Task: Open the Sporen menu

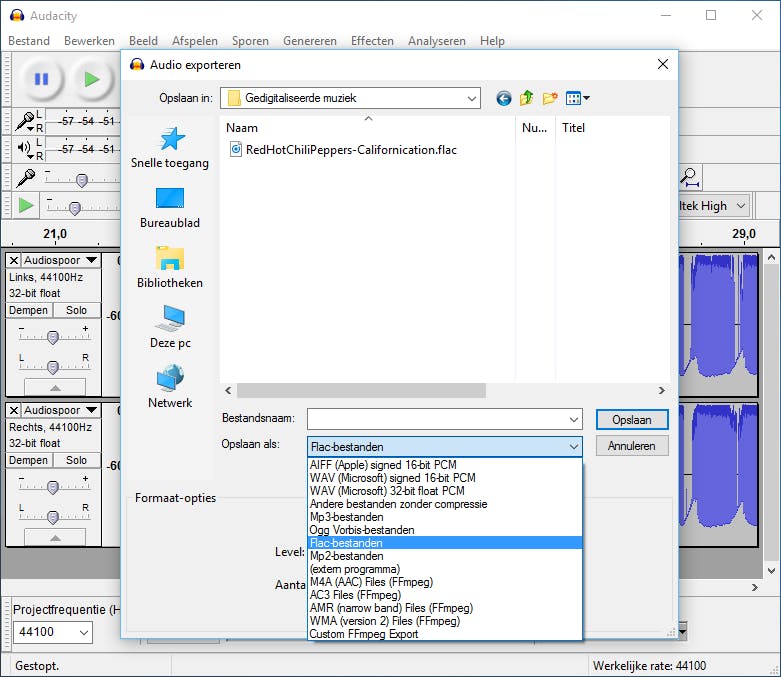Action: coord(250,41)
